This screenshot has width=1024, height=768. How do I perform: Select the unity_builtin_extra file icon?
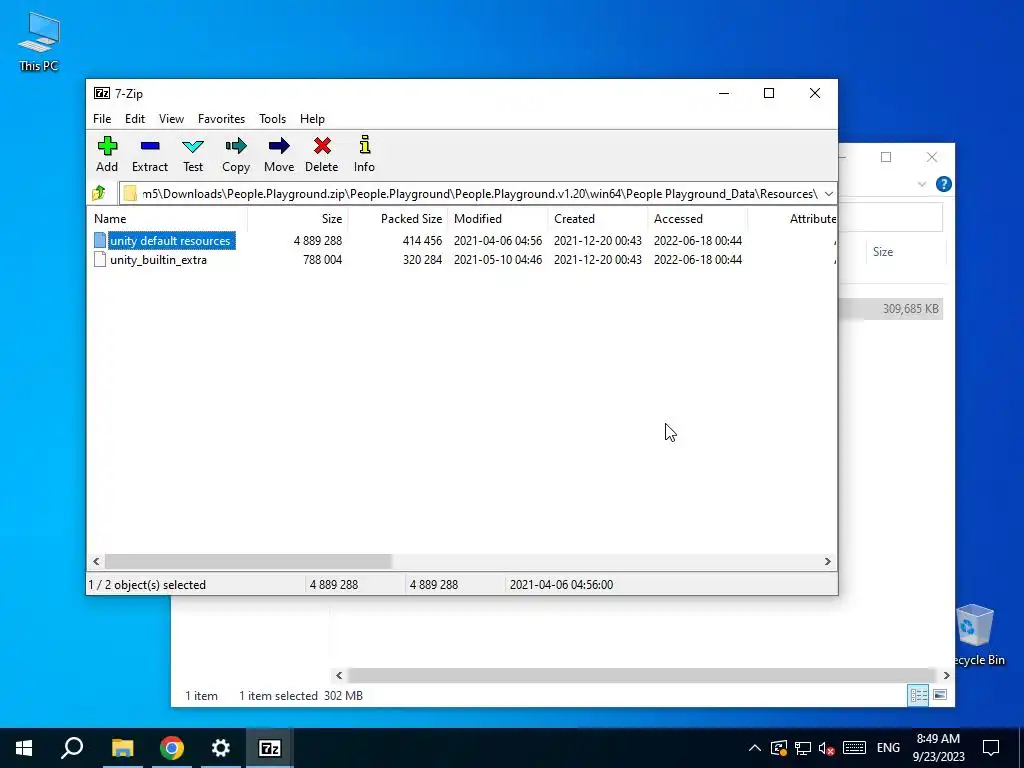point(100,259)
